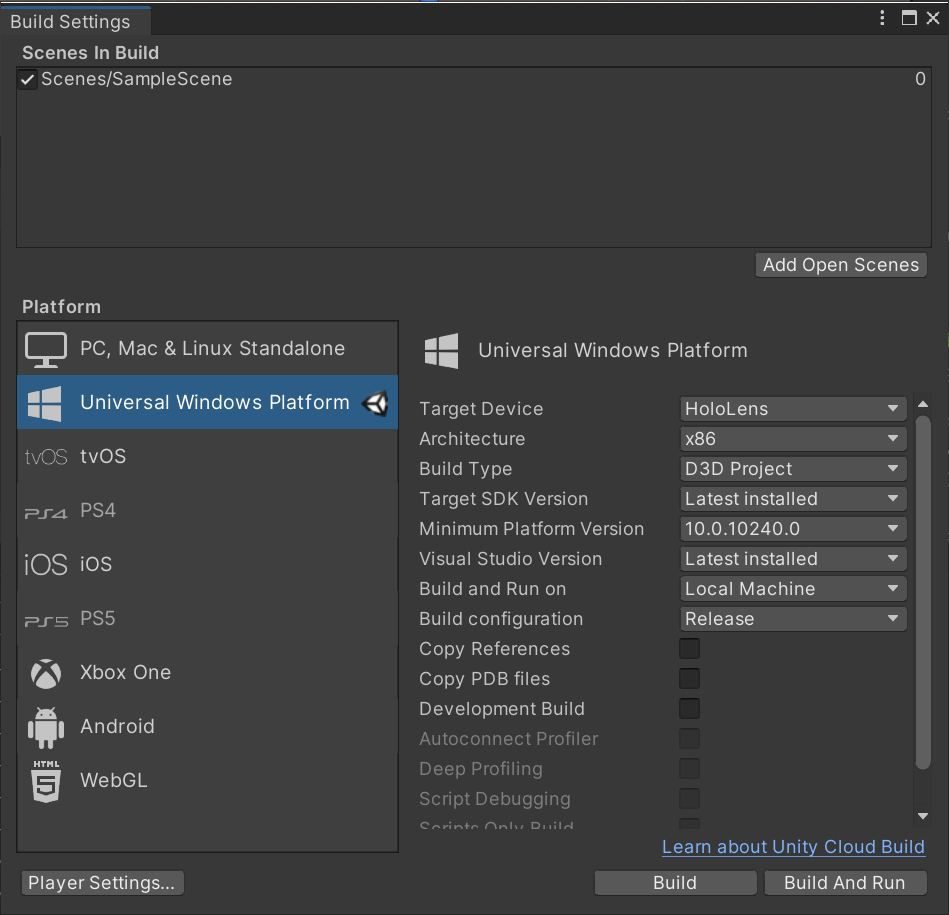
Task: Enable the Development Build checkbox
Action: tap(689, 709)
